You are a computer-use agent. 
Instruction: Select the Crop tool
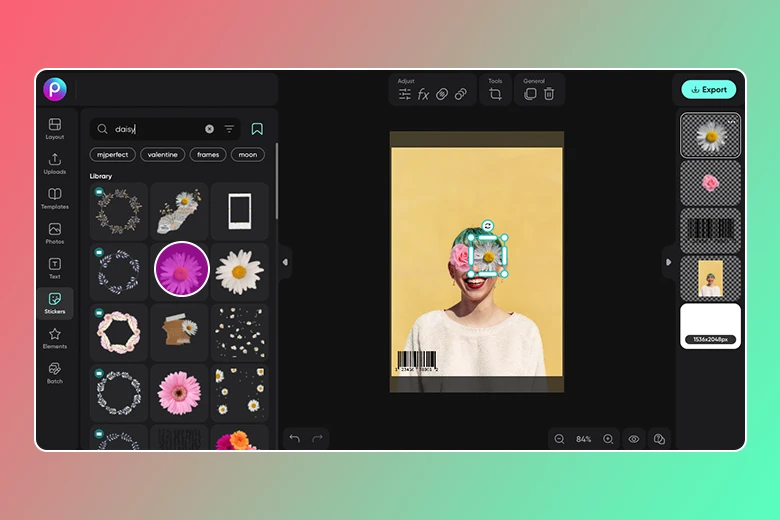pos(495,94)
